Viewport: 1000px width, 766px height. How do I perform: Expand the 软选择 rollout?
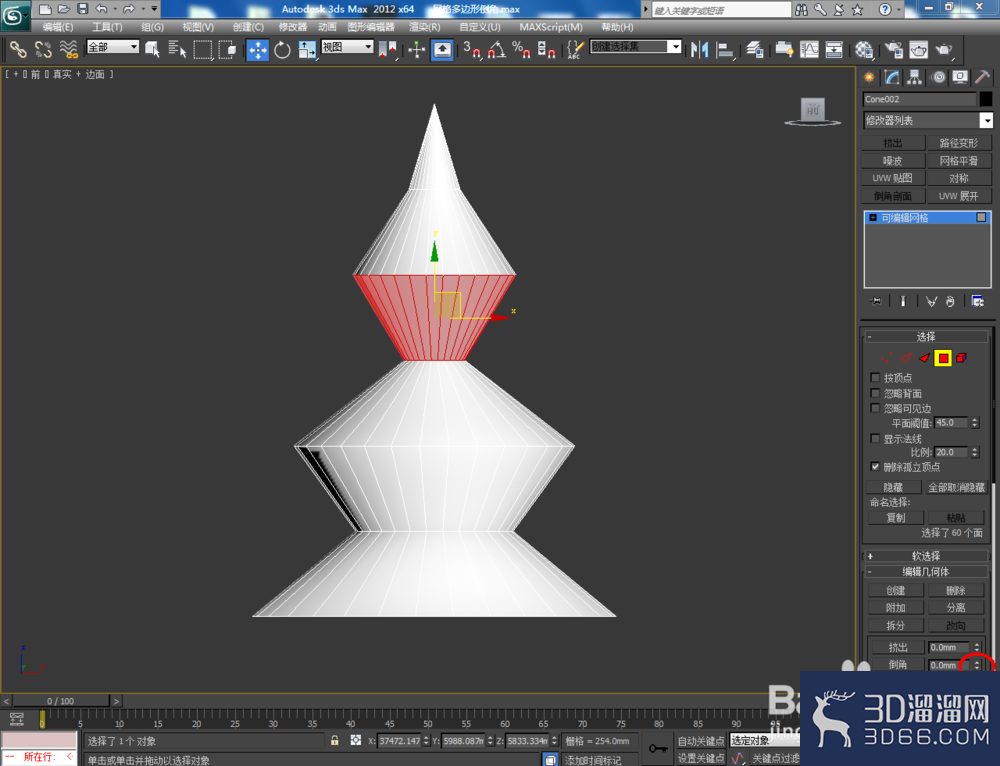[925, 556]
